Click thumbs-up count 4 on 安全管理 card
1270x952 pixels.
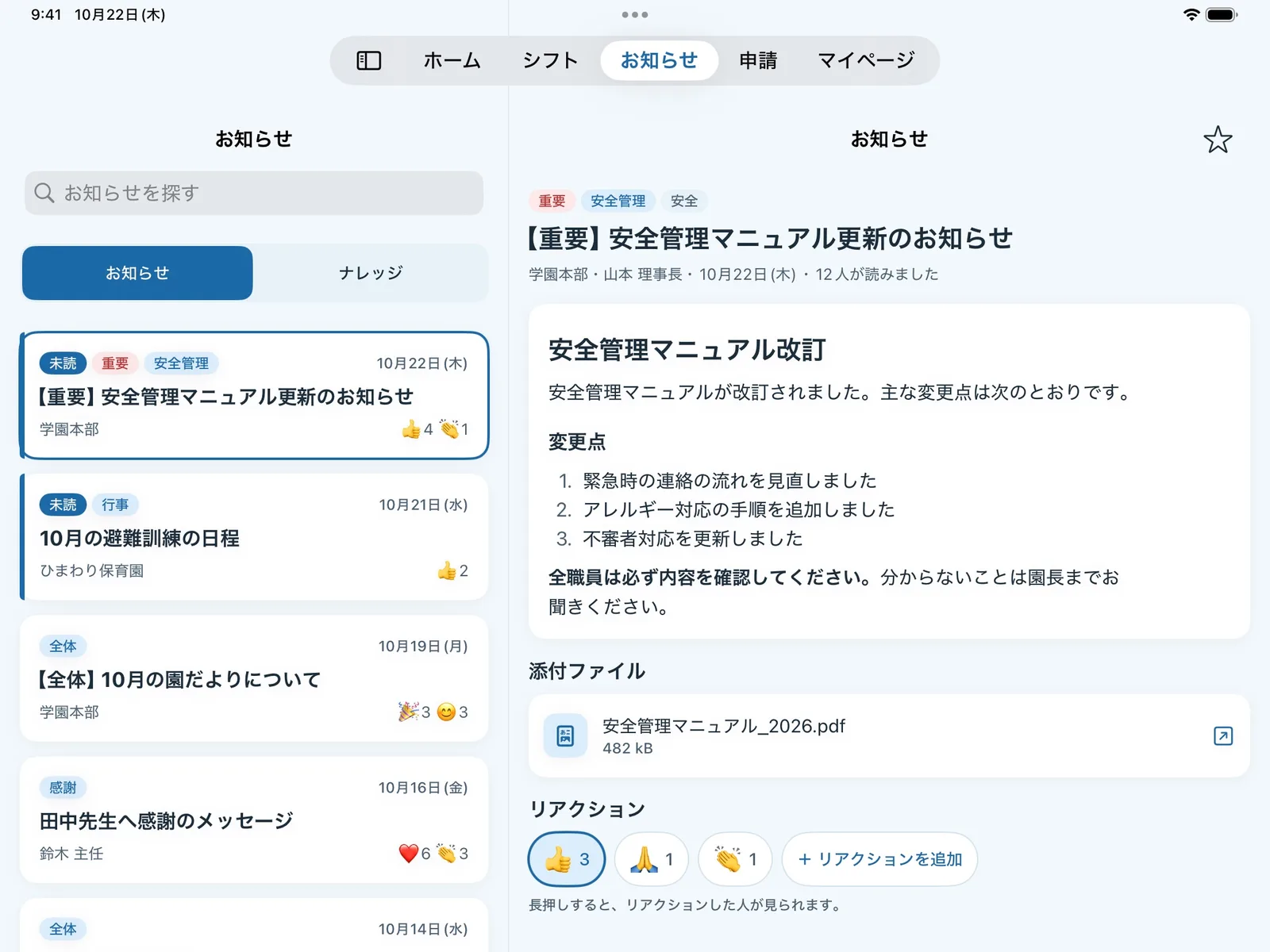[417, 429]
